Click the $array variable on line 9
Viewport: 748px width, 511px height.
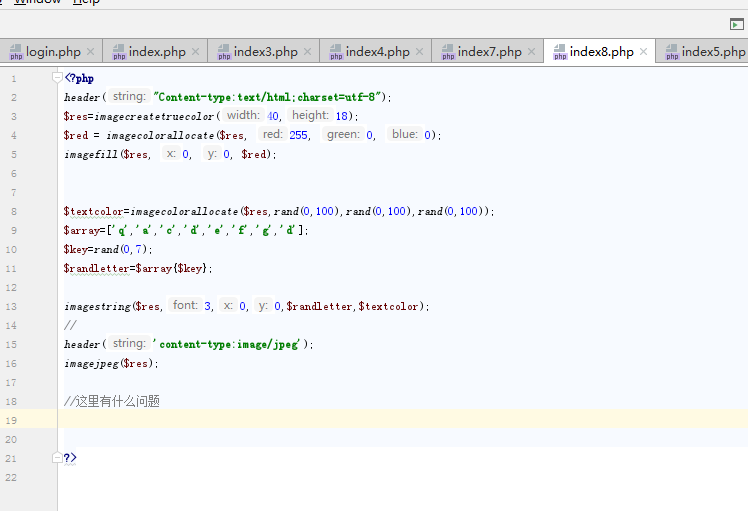tap(81, 230)
